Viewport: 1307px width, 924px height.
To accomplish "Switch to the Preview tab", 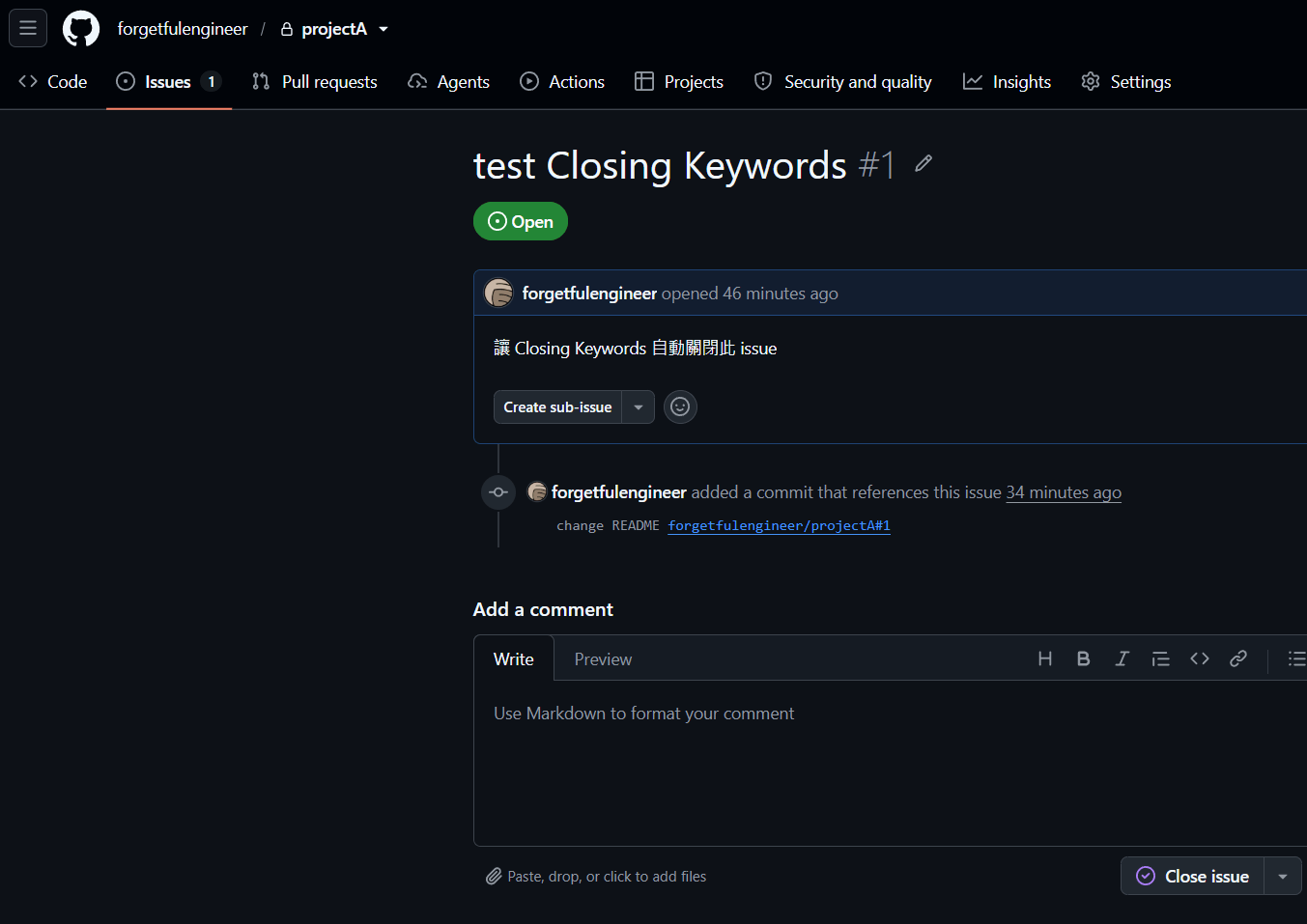I will coord(603,659).
